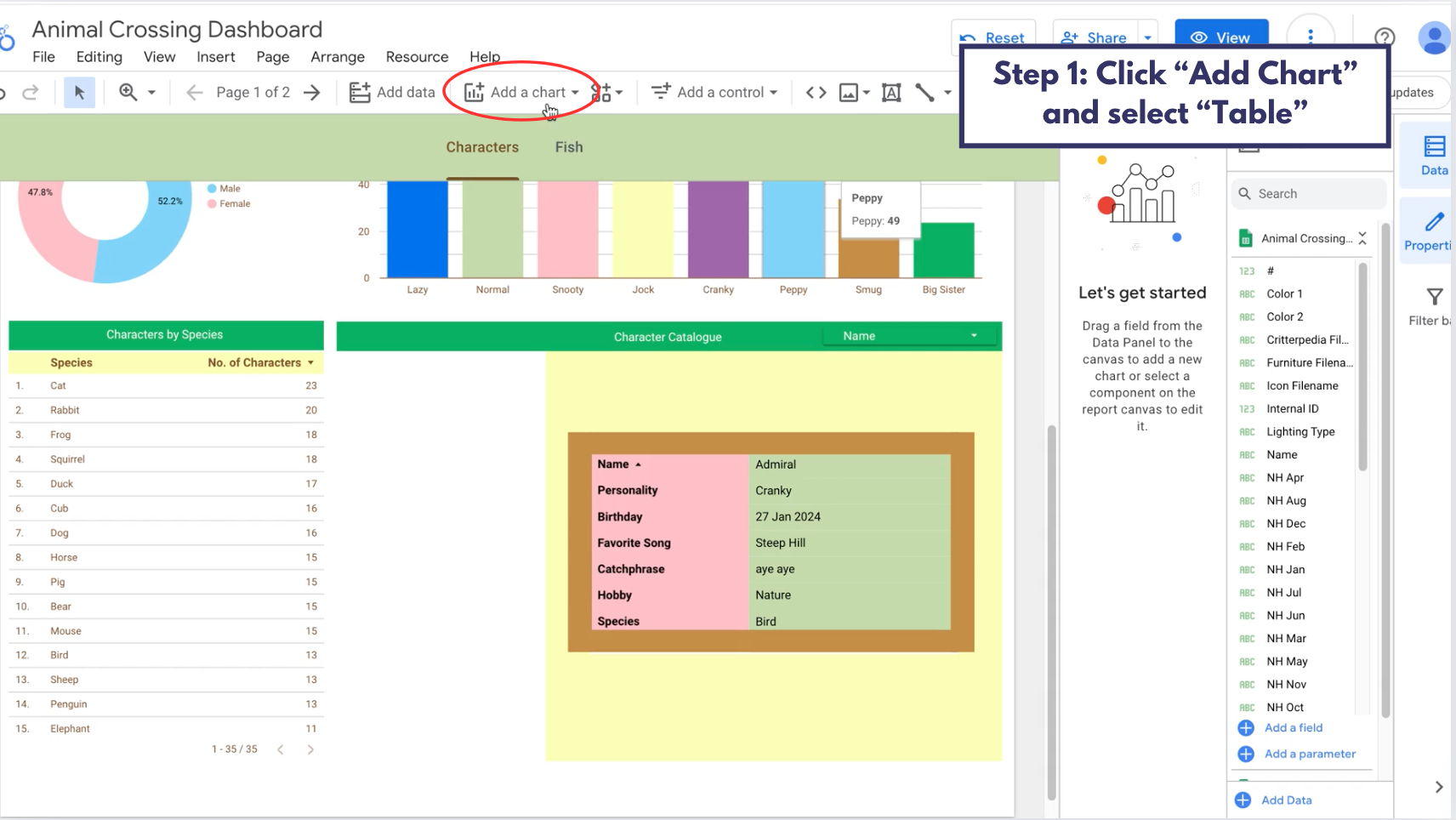This screenshot has height=820, width=1456.
Task: Activate the selection mode arrow tool
Action: click(79, 92)
